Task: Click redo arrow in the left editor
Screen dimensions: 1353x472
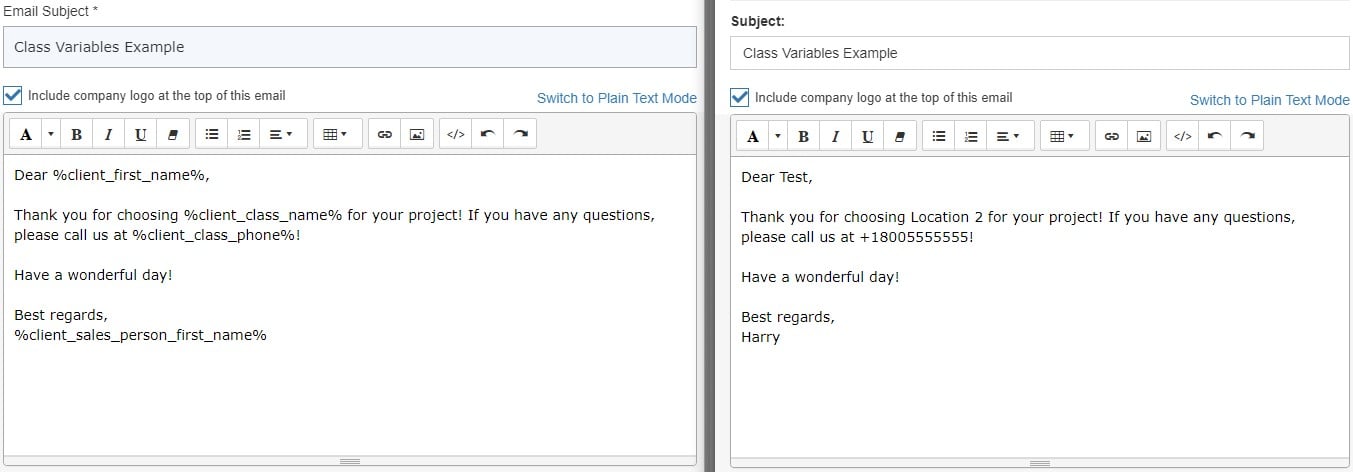Action: tap(520, 135)
